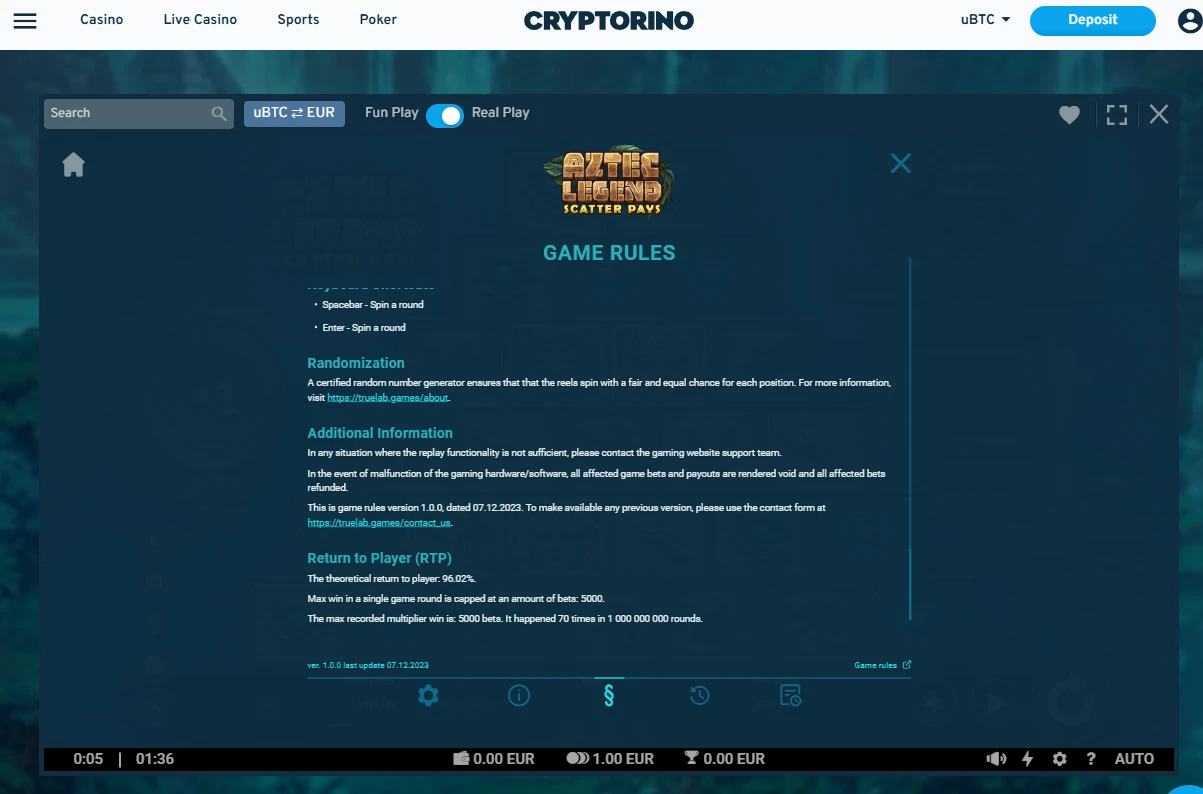This screenshot has width=1203, height=794.
Task: Click the AUTO spin button
Action: click(x=1134, y=759)
